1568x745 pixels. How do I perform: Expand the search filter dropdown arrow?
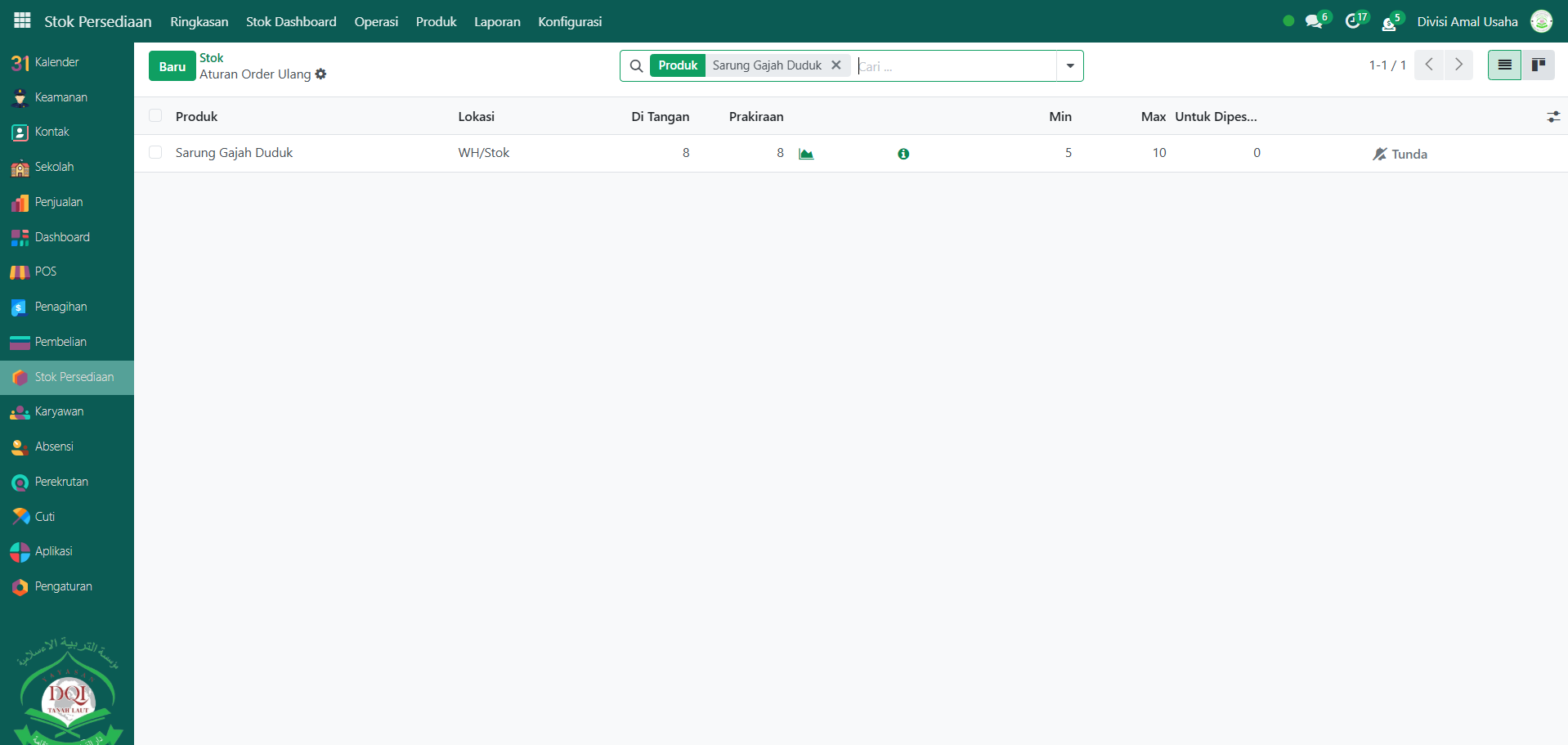1069,65
